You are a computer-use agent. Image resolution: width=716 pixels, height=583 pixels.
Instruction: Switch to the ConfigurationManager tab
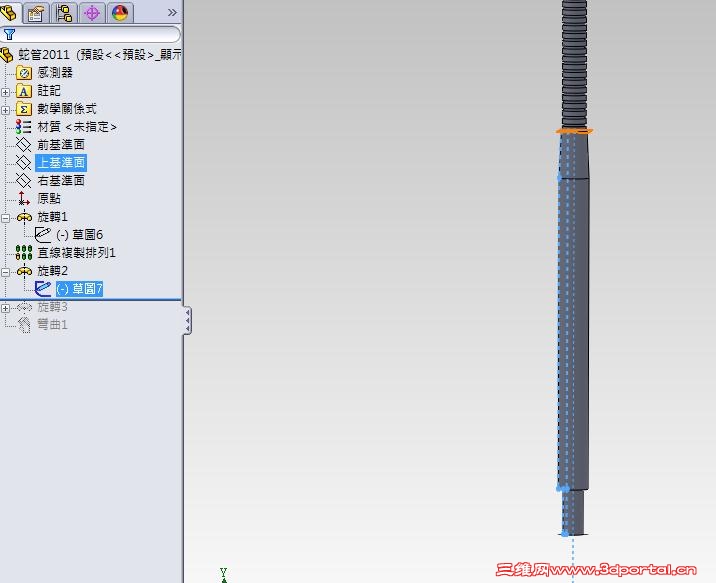(64, 13)
